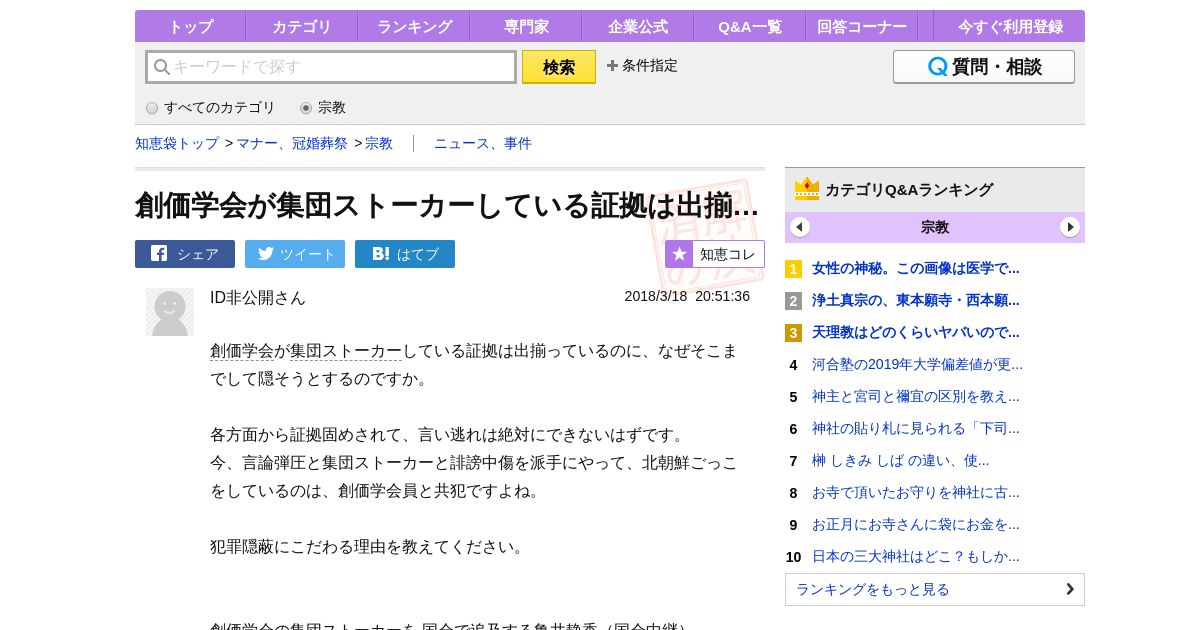Share the question on Facebook

coord(185,254)
